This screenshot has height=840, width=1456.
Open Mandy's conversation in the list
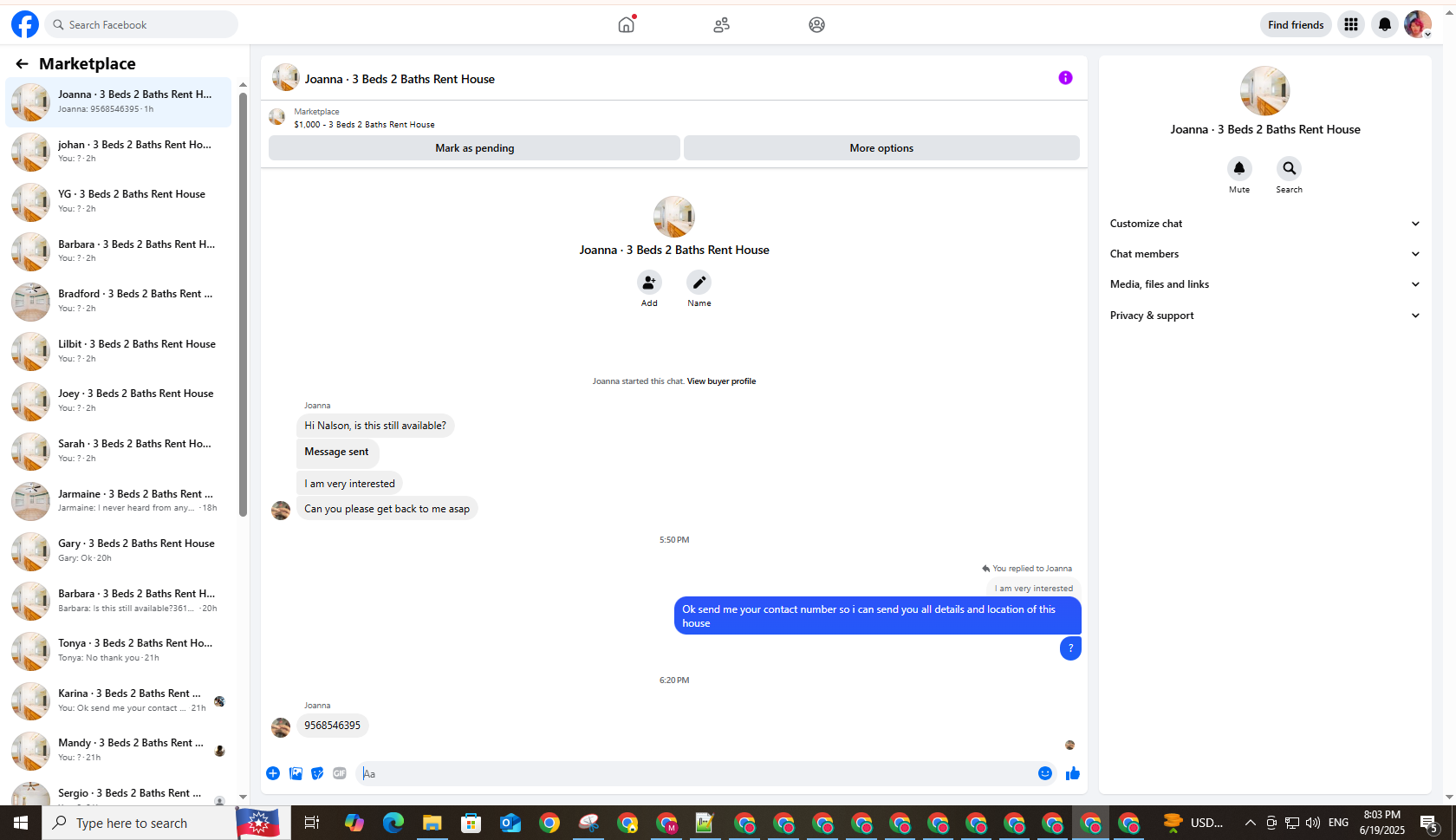click(x=119, y=751)
